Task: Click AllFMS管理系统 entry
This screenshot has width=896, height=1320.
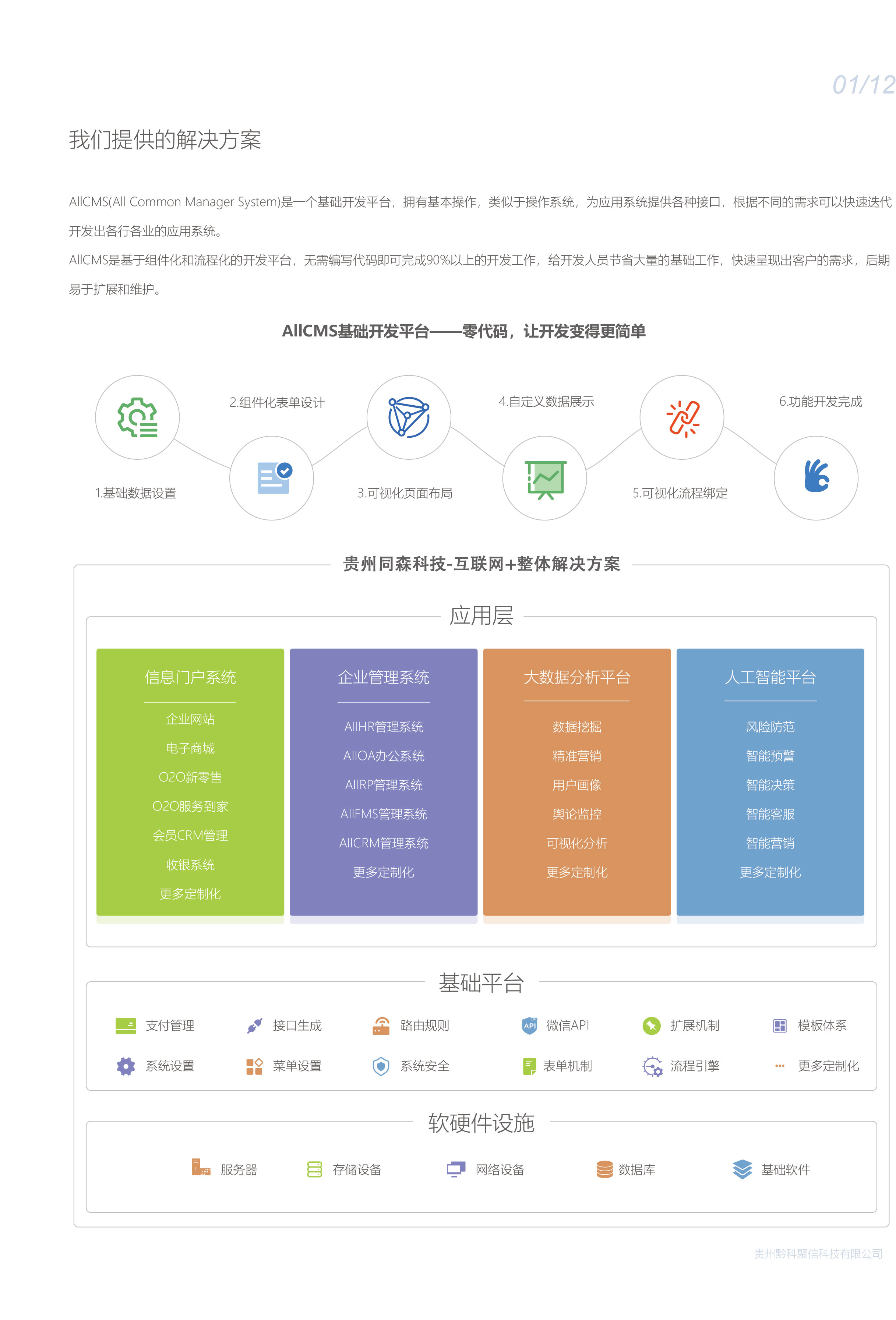Action: (384, 814)
